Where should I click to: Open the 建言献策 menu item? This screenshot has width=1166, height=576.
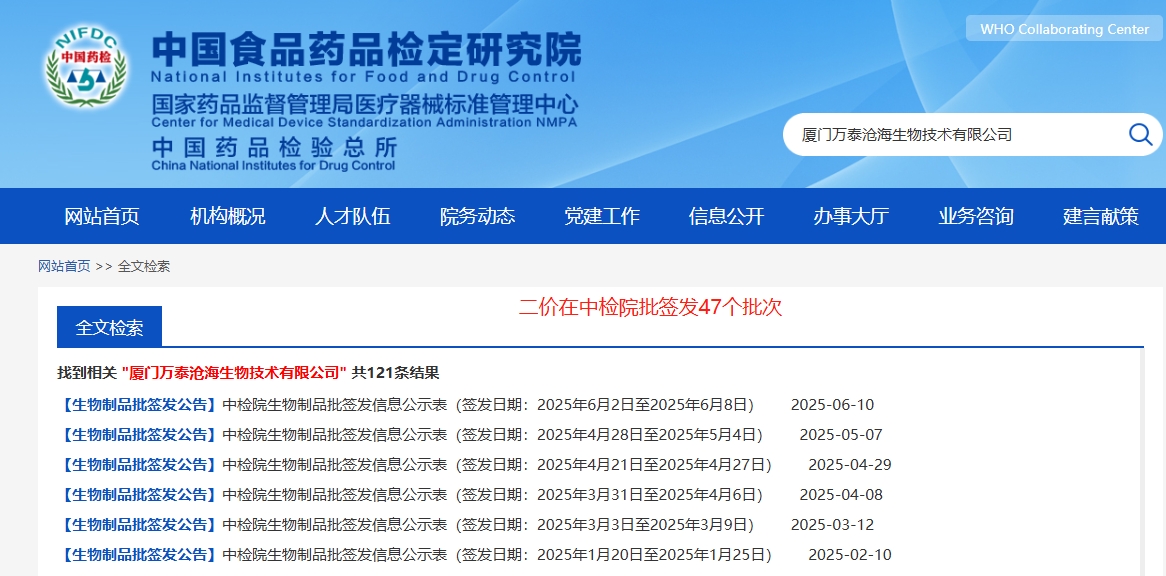pyautogui.click(x=1101, y=216)
